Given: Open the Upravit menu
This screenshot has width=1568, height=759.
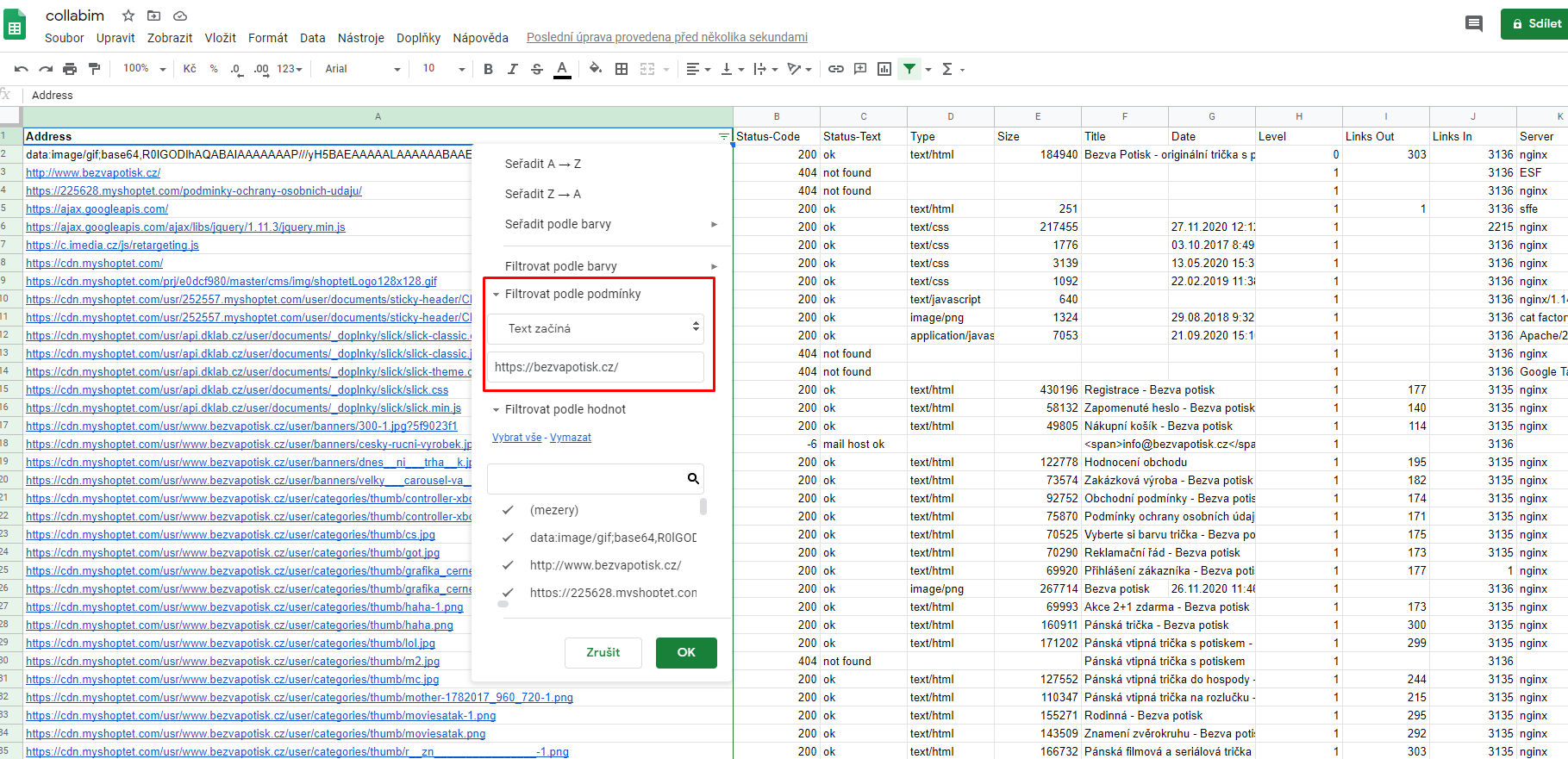Looking at the screenshot, I should 116,38.
